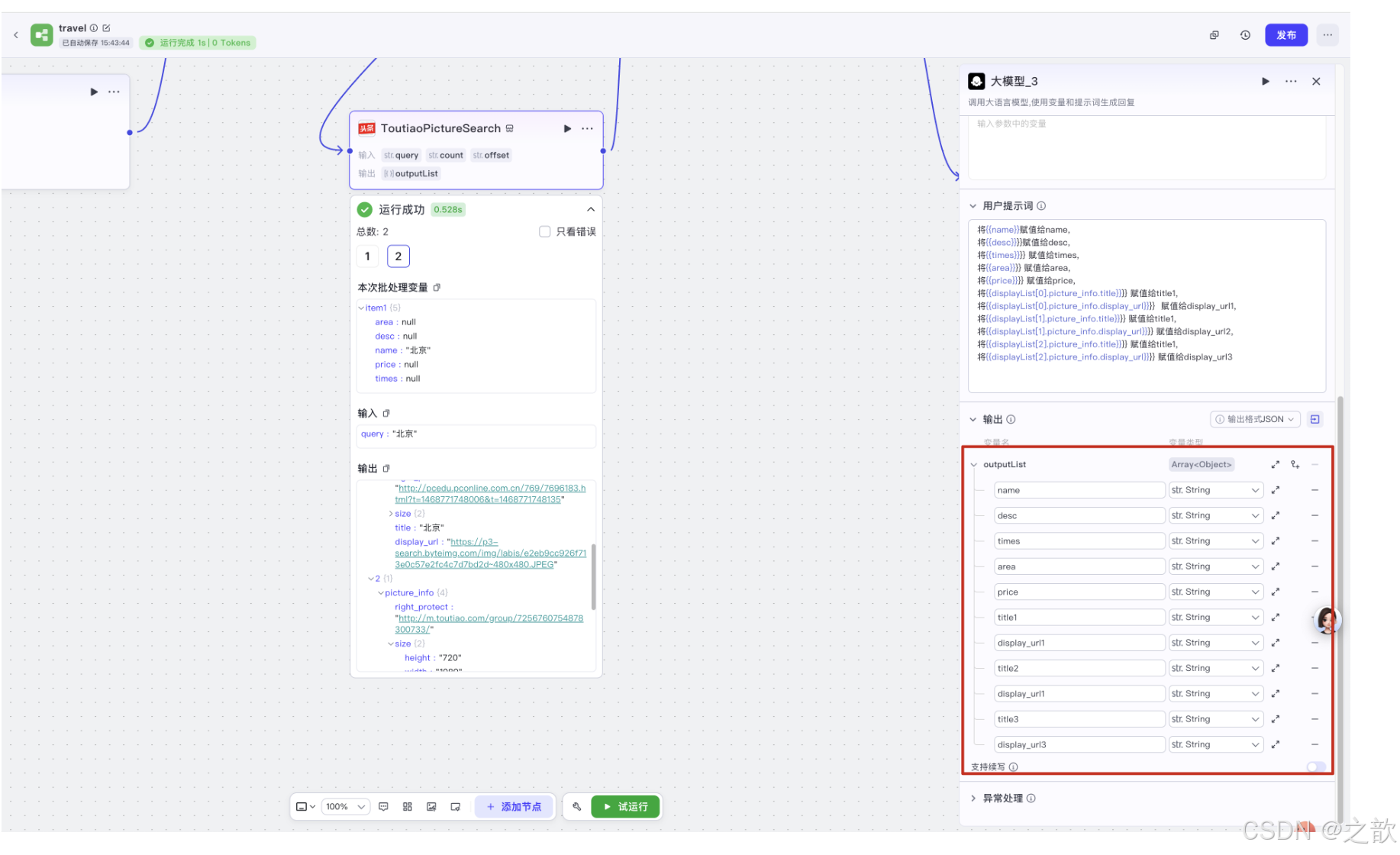Click the 添加节点 add node button
Image resolution: width=1400 pixels, height=855 pixels.
tap(514, 807)
